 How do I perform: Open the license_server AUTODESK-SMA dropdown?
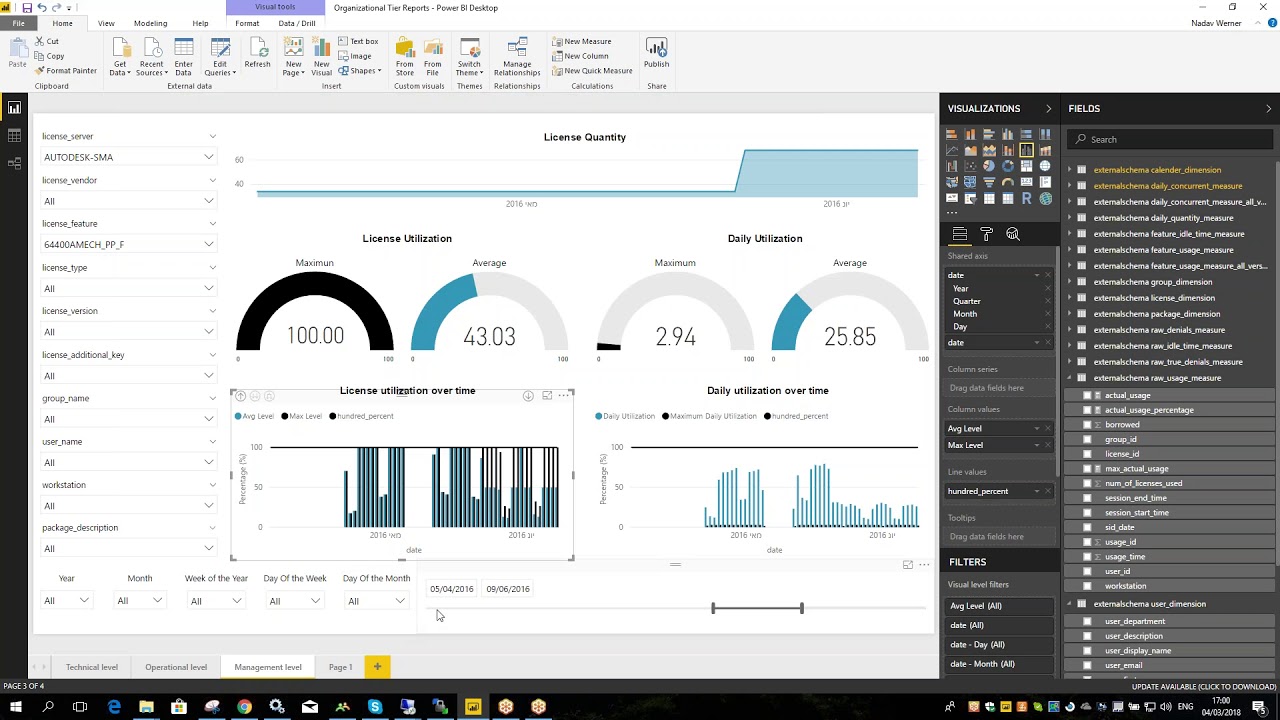pos(129,157)
